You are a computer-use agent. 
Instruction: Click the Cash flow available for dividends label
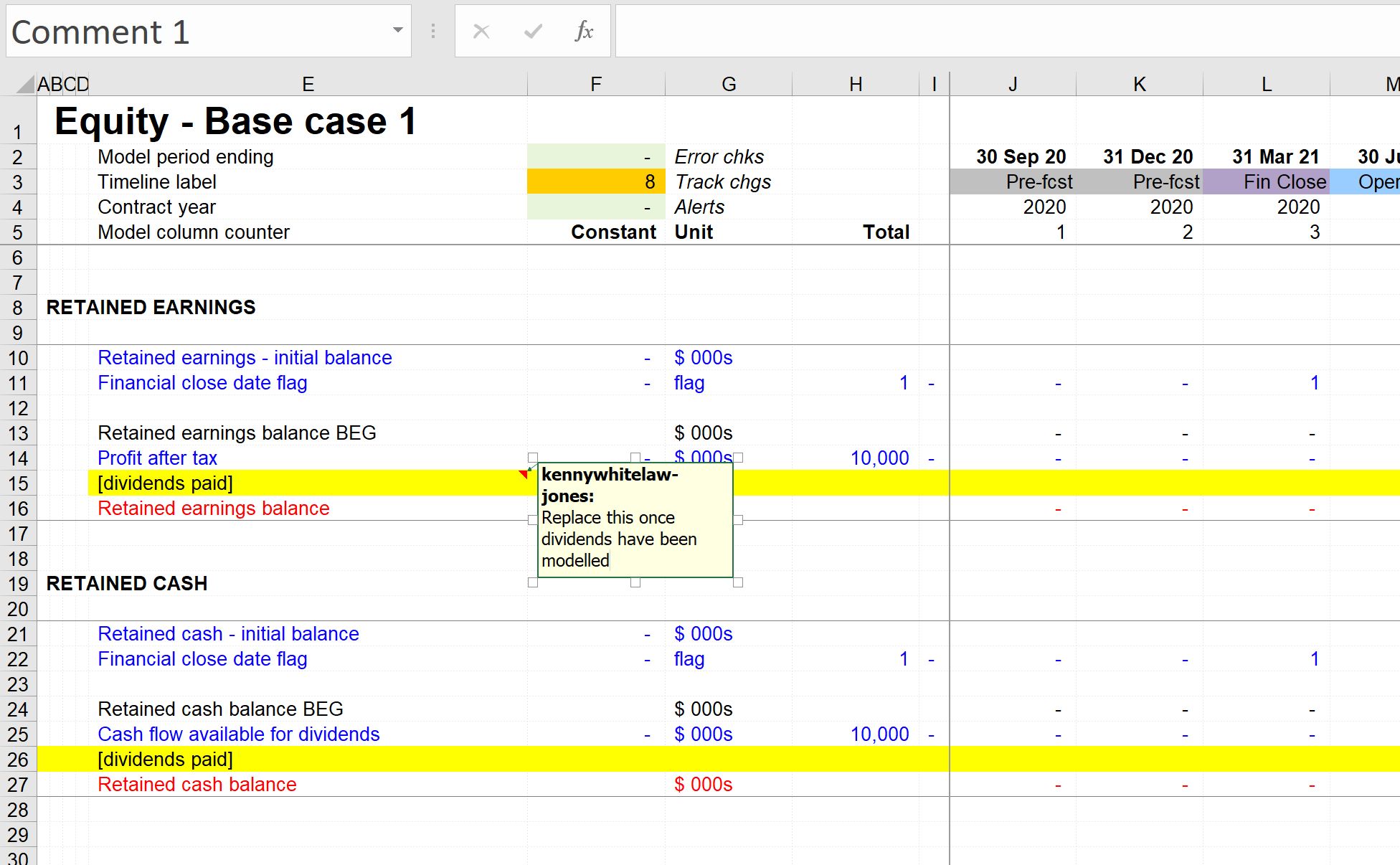[x=238, y=734]
